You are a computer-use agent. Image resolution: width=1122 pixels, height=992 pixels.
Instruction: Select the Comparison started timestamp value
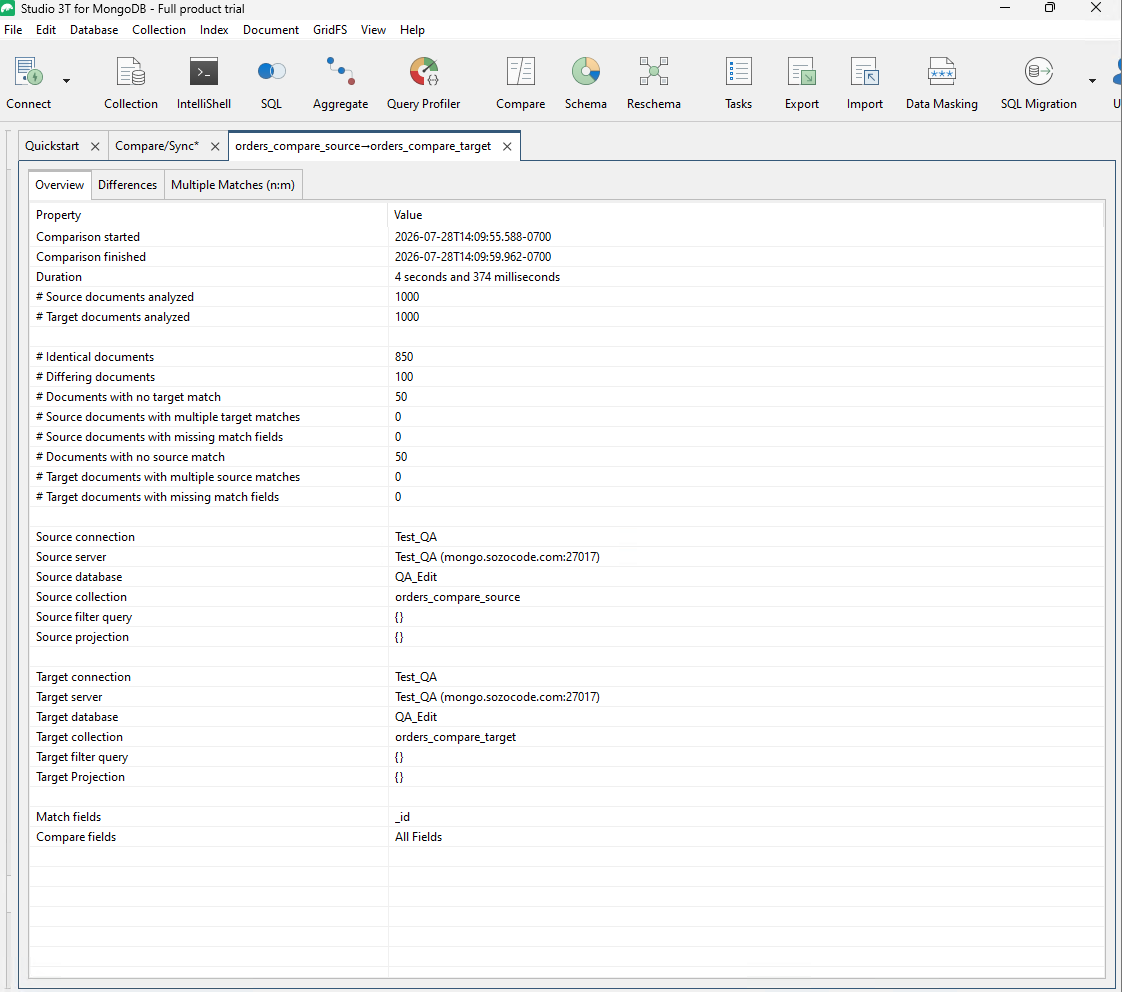pos(473,237)
